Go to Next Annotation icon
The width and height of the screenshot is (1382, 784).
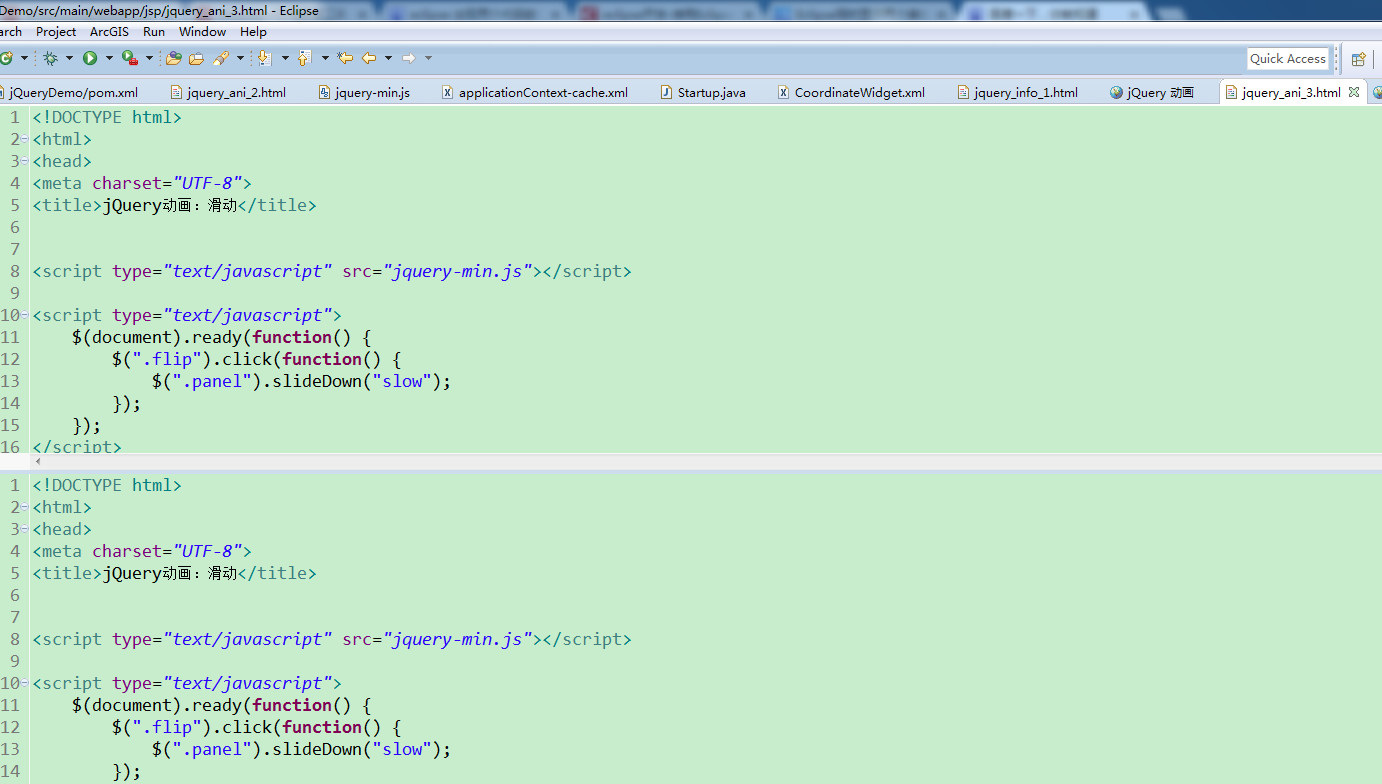(x=265, y=58)
